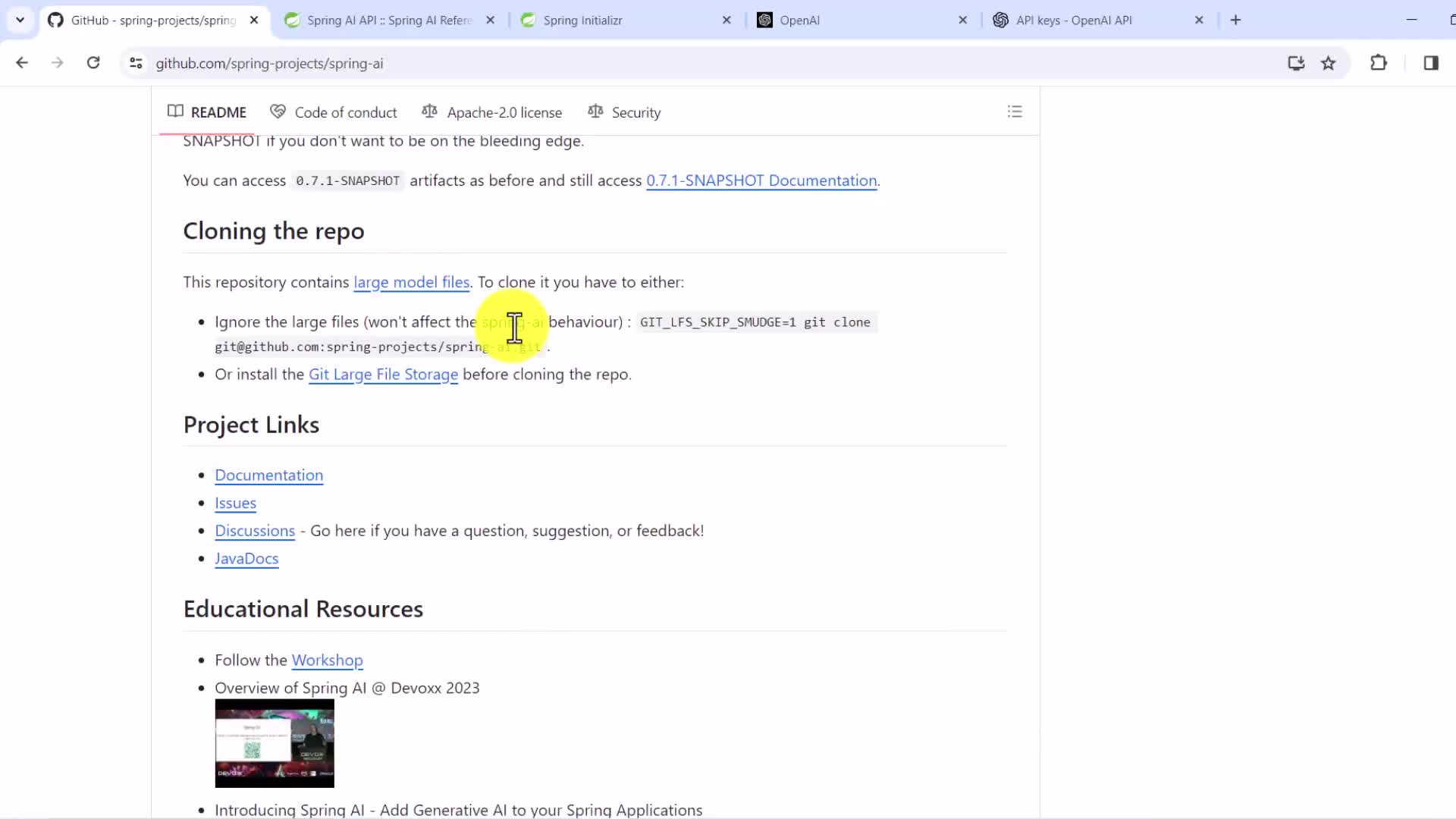Close the OpenAI tab
1456x819 pixels.
(x=963, y=20)
